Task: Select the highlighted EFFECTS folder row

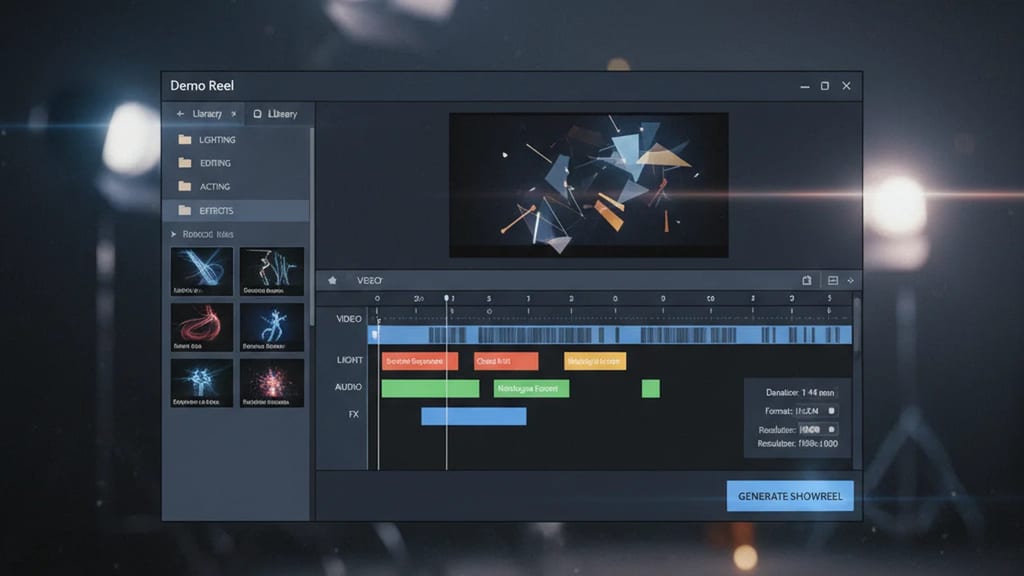Action: [236, 210]
